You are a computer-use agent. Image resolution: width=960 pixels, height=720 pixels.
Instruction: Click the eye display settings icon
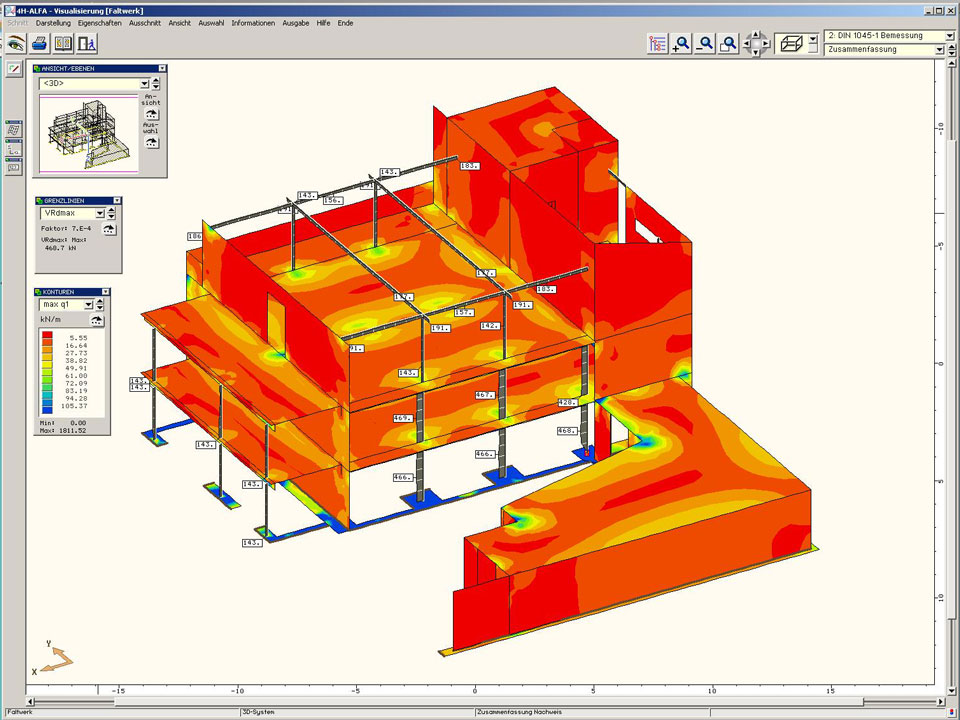tap(15, 43)
